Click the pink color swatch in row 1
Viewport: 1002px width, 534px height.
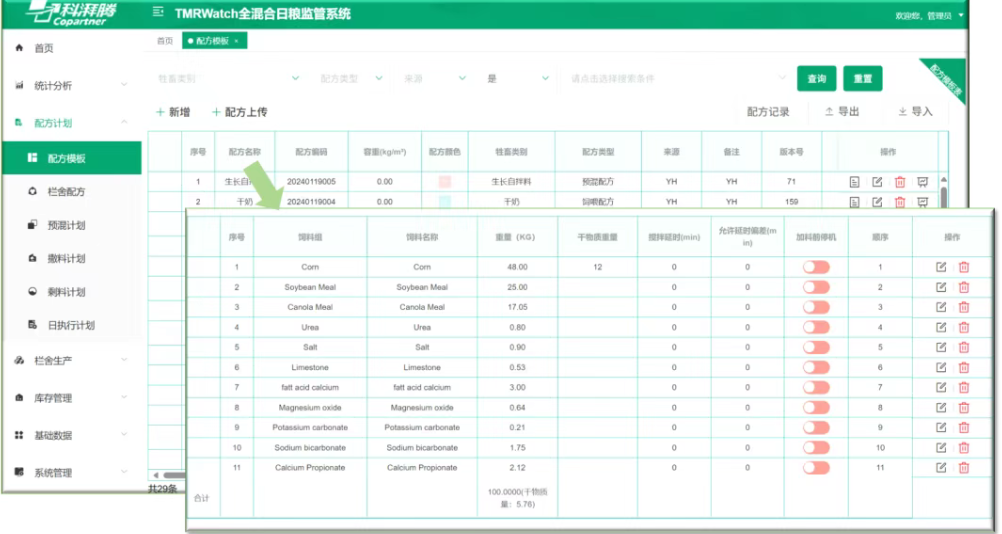445,182
